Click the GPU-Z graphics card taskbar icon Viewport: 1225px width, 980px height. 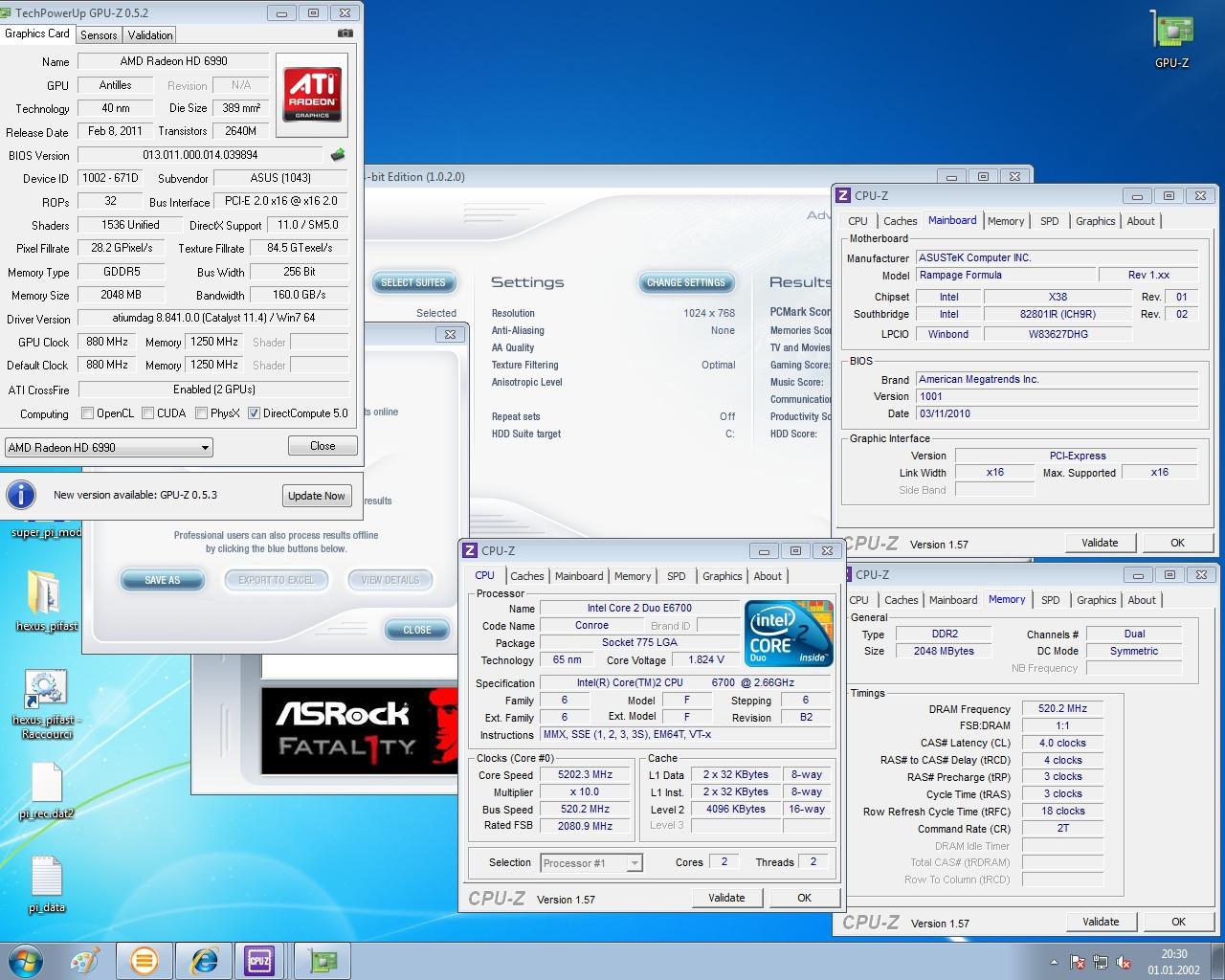323,961
